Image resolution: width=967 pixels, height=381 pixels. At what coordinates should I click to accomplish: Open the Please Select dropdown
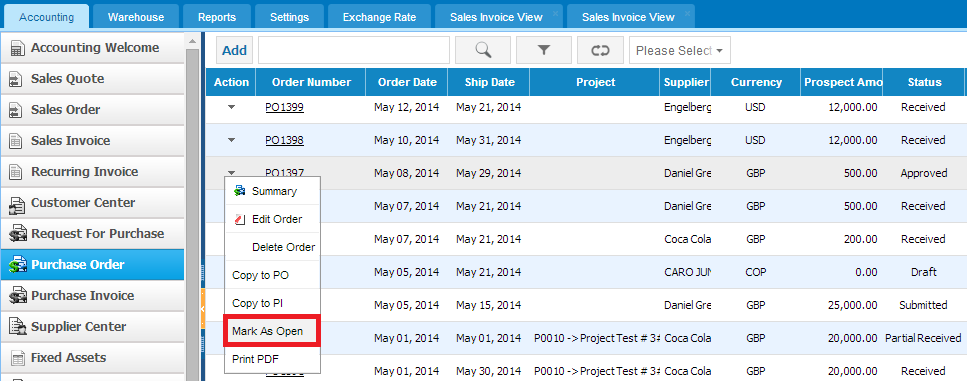[680, 51]
